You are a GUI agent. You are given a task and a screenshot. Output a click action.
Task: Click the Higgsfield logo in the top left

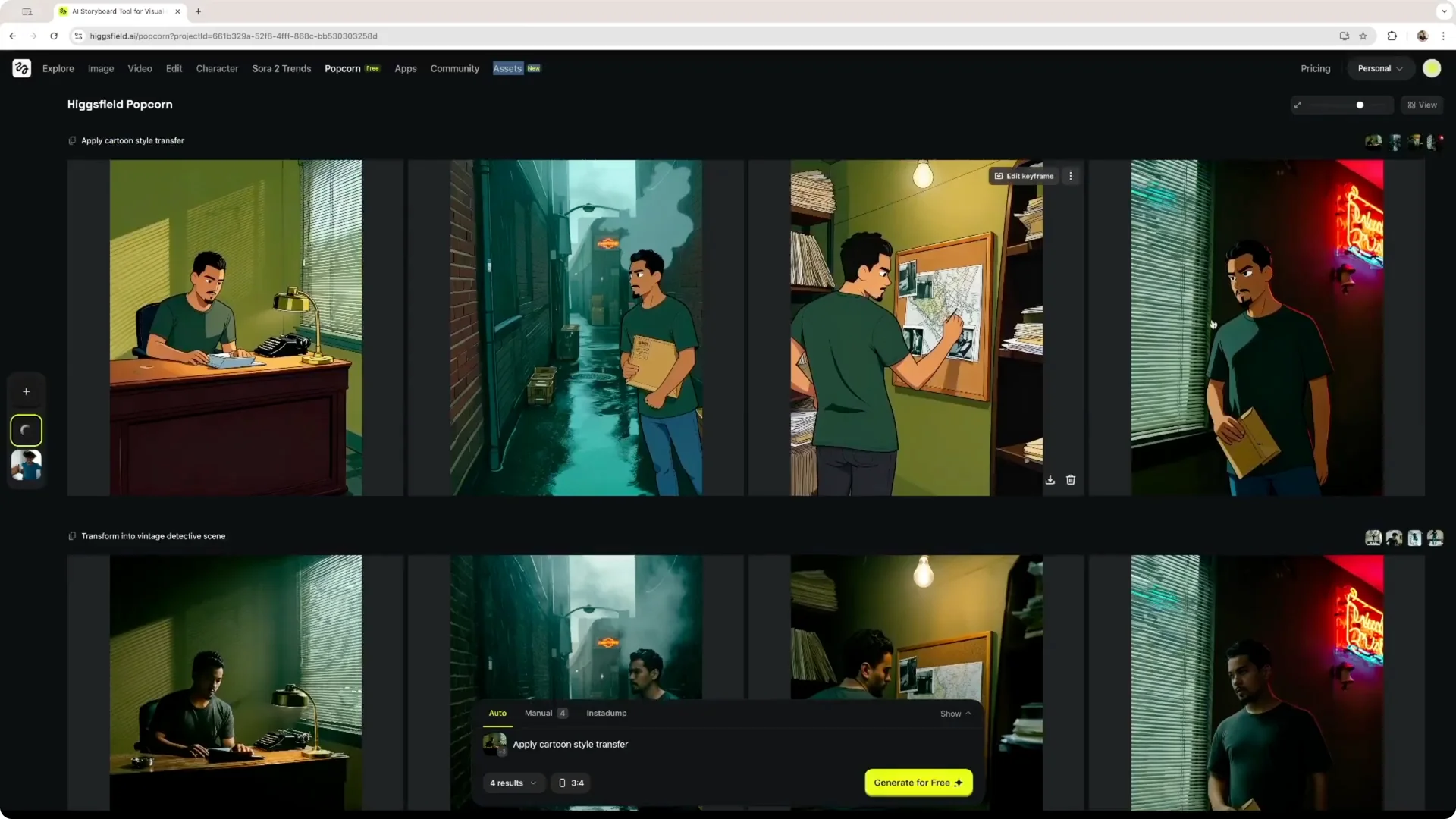coord(21,68)
